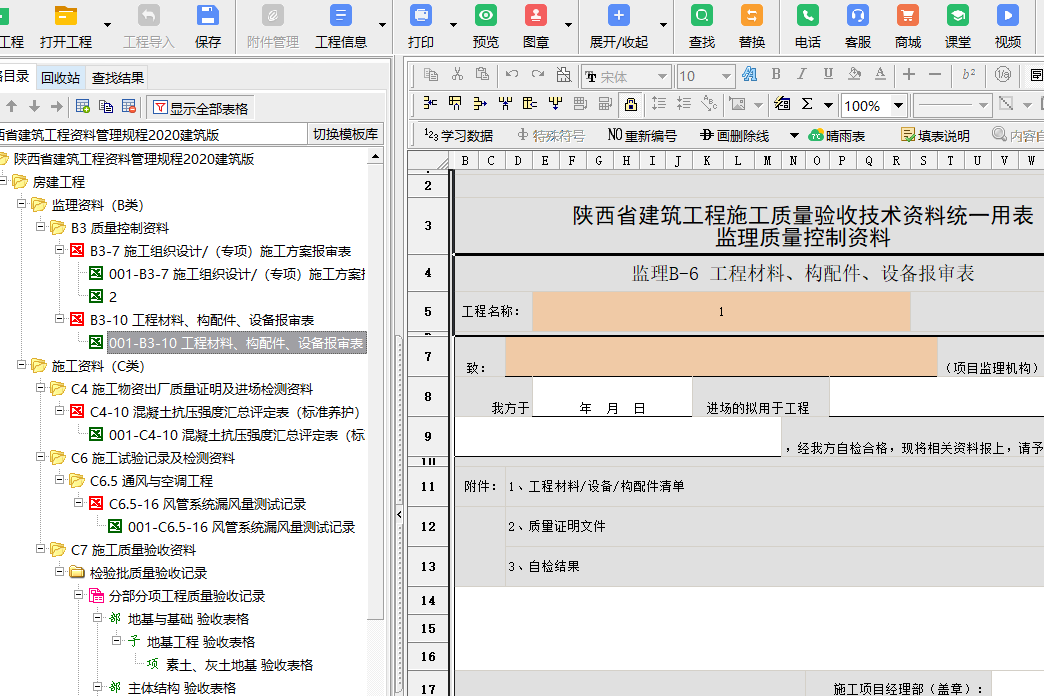Viewport: 1044px width, 696px height.
Task: Toggle the cell lock icon
Action: click(631, 104)
